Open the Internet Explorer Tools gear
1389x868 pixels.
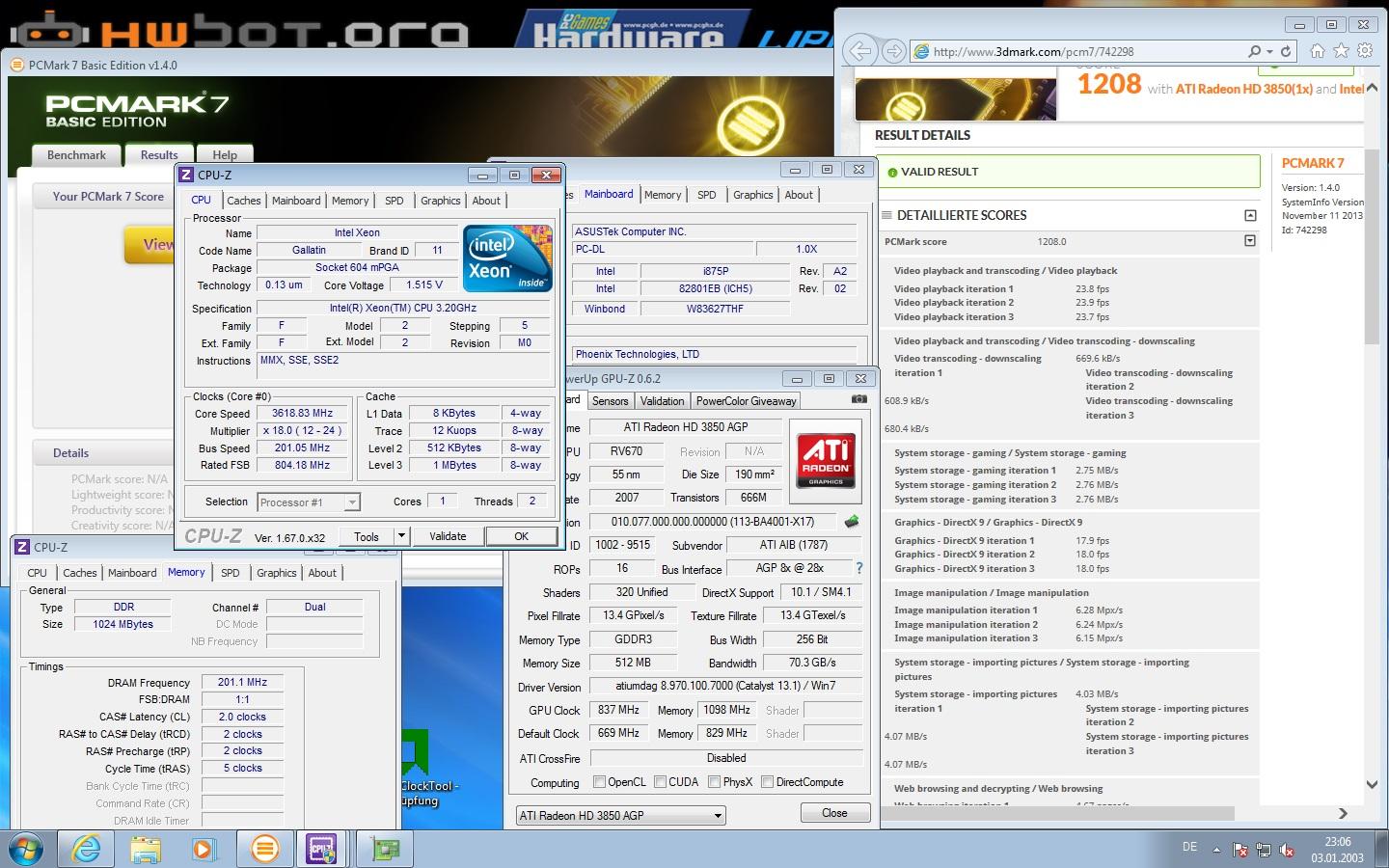pyautogui.click(x=1365, y=51)
